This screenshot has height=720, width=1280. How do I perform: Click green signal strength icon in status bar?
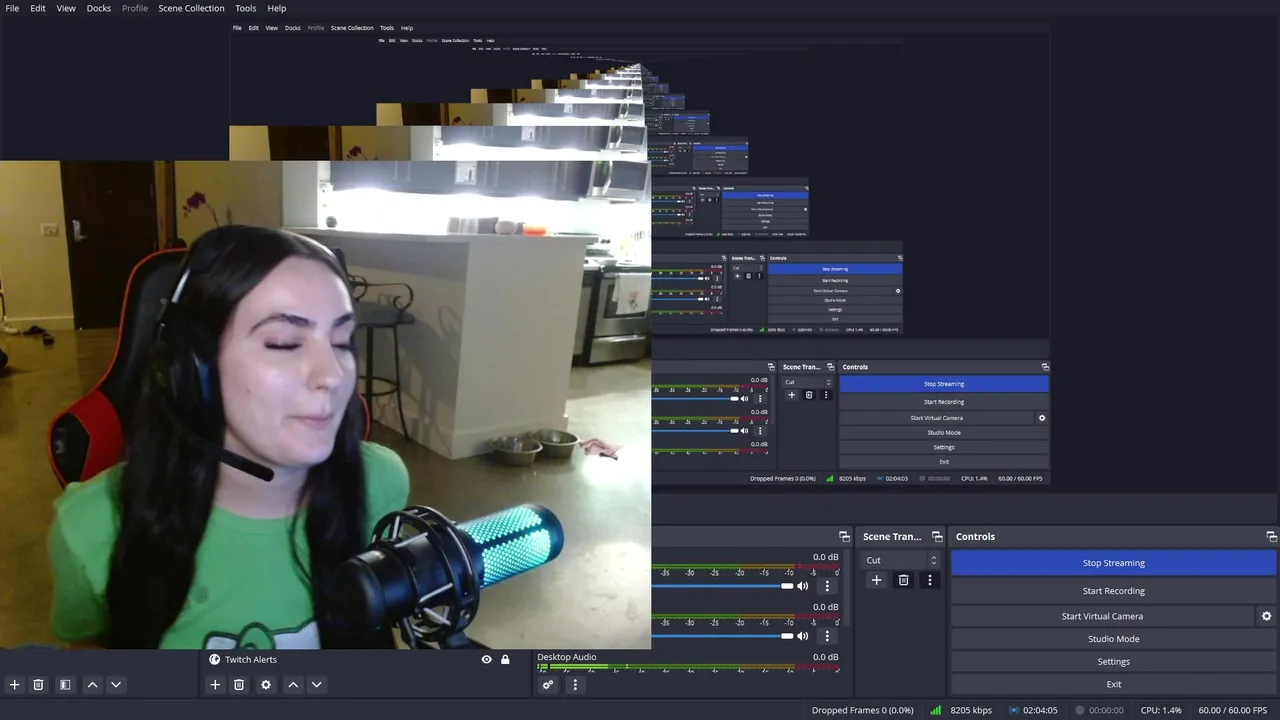pyautogui.click(x=936, y=710)
